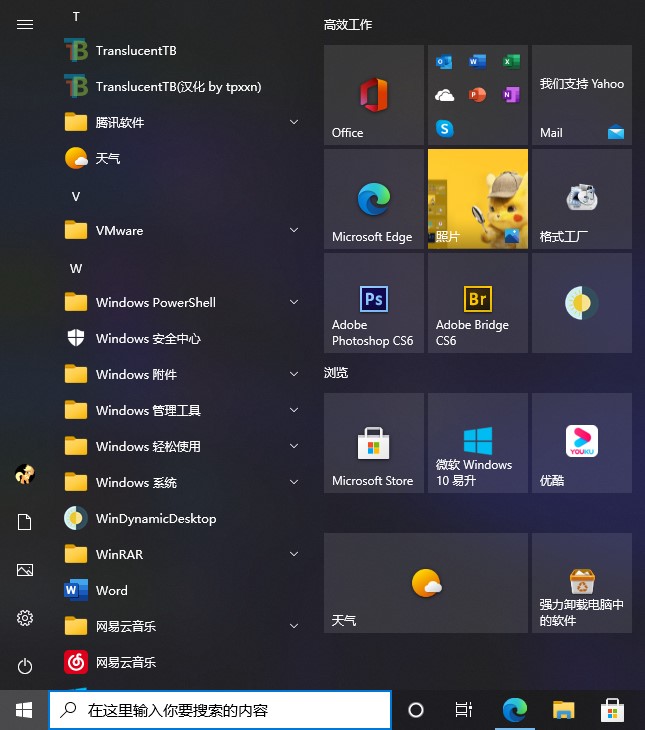The width and height of the screenshot is (645, 730).
Task: Launch Adobe Photoshop CS6 tile
Action: tap(373, 303)
